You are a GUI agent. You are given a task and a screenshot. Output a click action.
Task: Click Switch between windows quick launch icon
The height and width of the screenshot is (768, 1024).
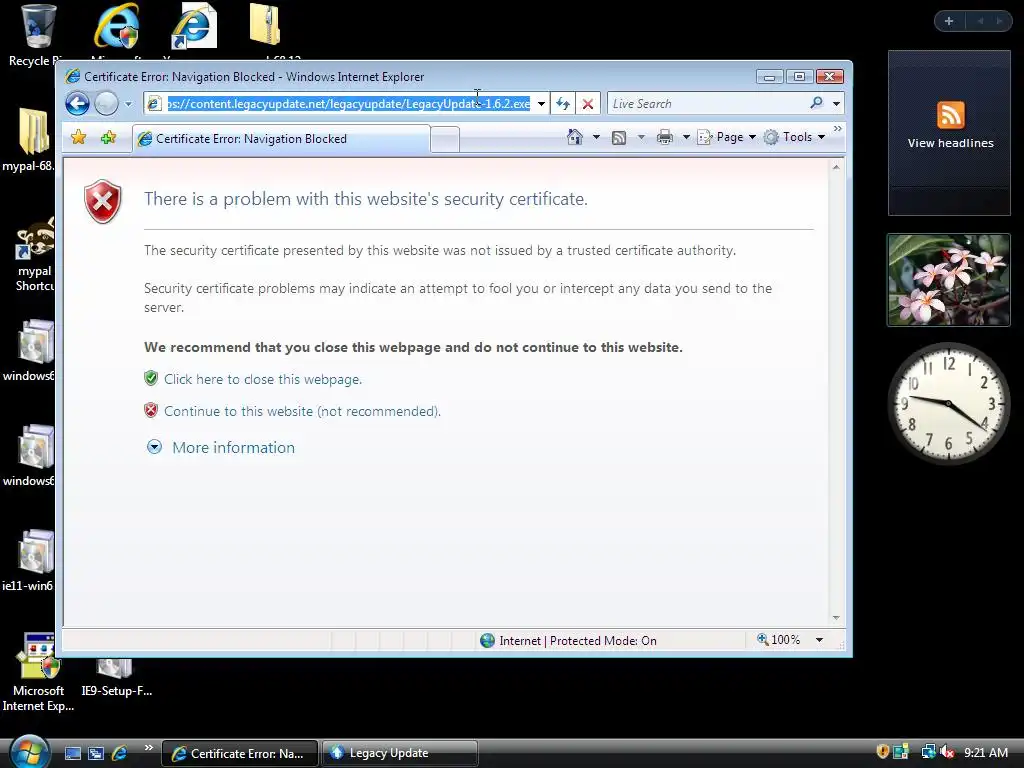click(x=96, y=754)
